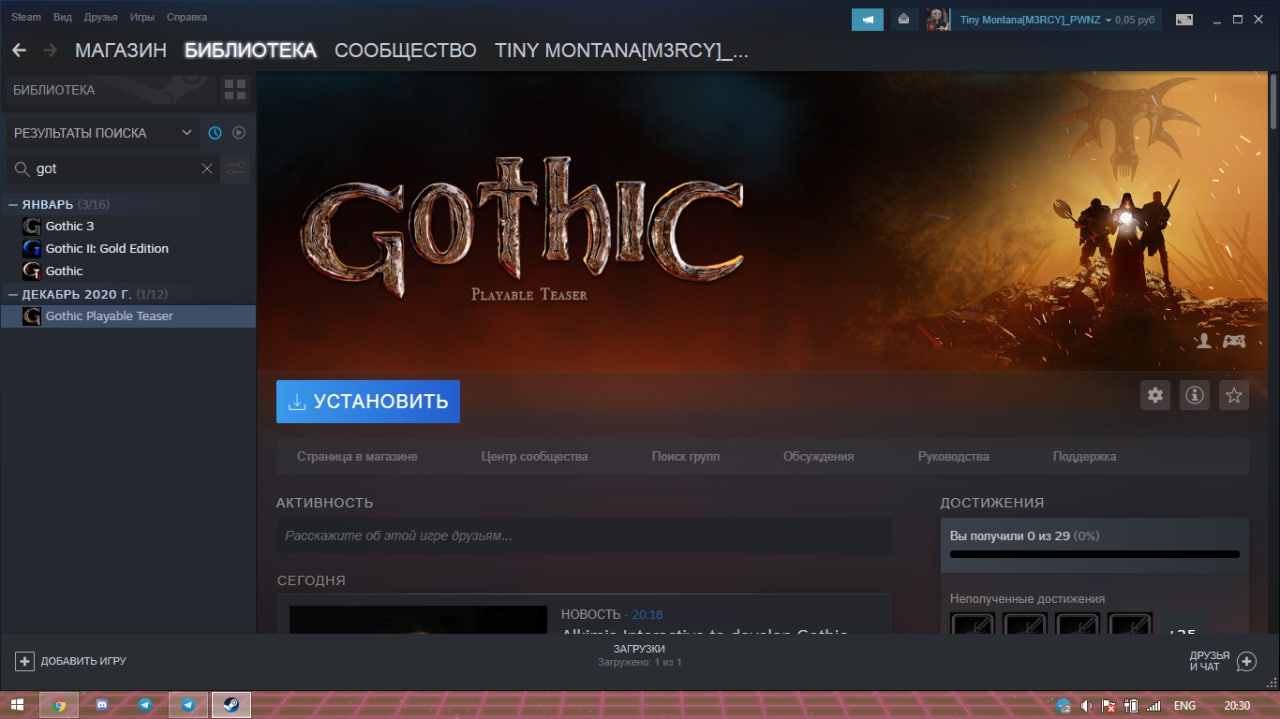Open the game Manage gear icon
The width and height of the screenshot is (1280, 719).
1155,395
